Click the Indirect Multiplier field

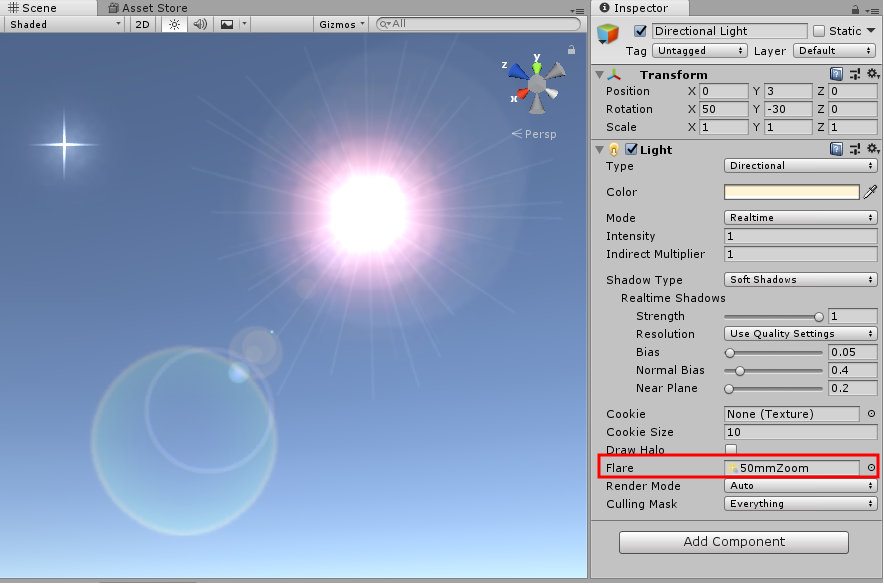pos(801,254)
